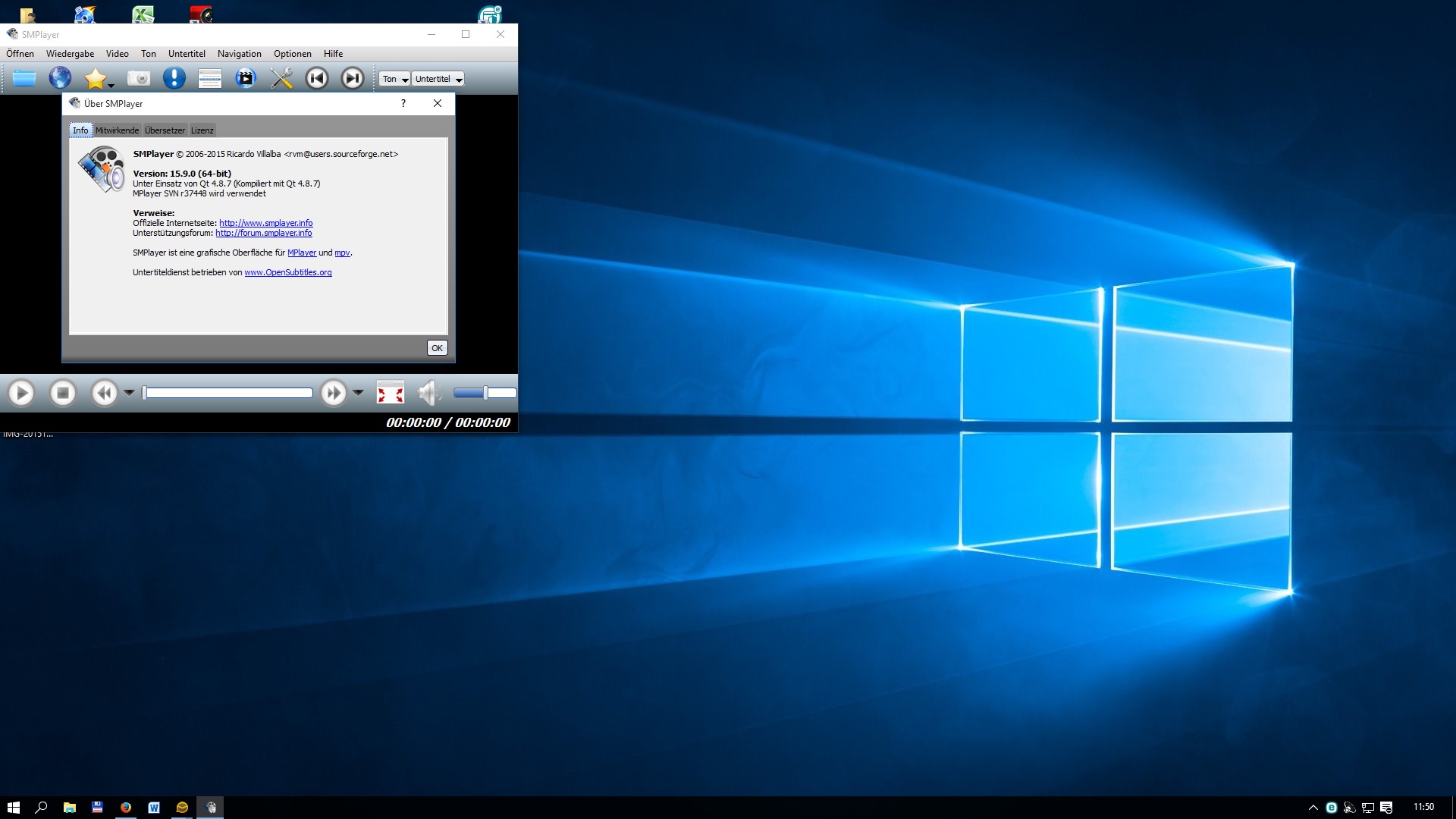Image resolution: width=1456 pixels, height=819 pixels.
Task: Take a screenshot with the camera icon
Action: (139, 78)
